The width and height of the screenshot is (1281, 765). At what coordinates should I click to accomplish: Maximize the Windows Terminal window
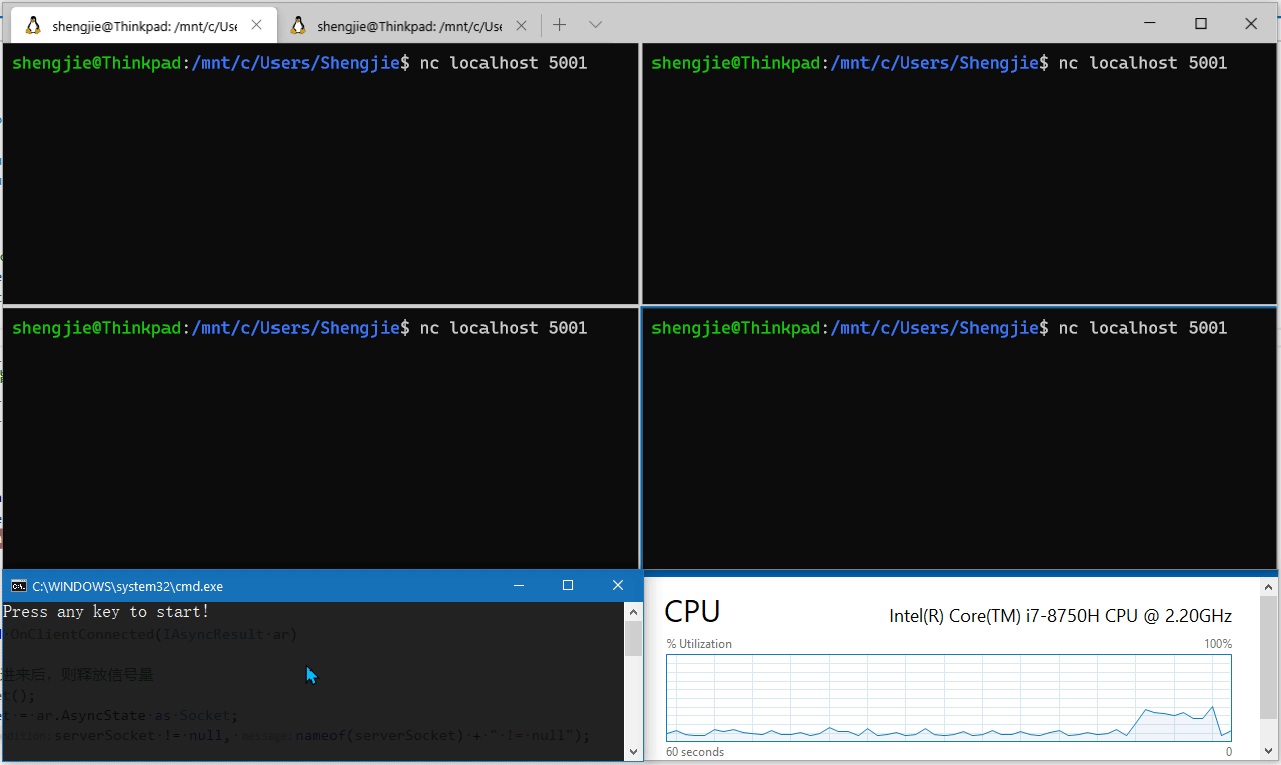1201,24
